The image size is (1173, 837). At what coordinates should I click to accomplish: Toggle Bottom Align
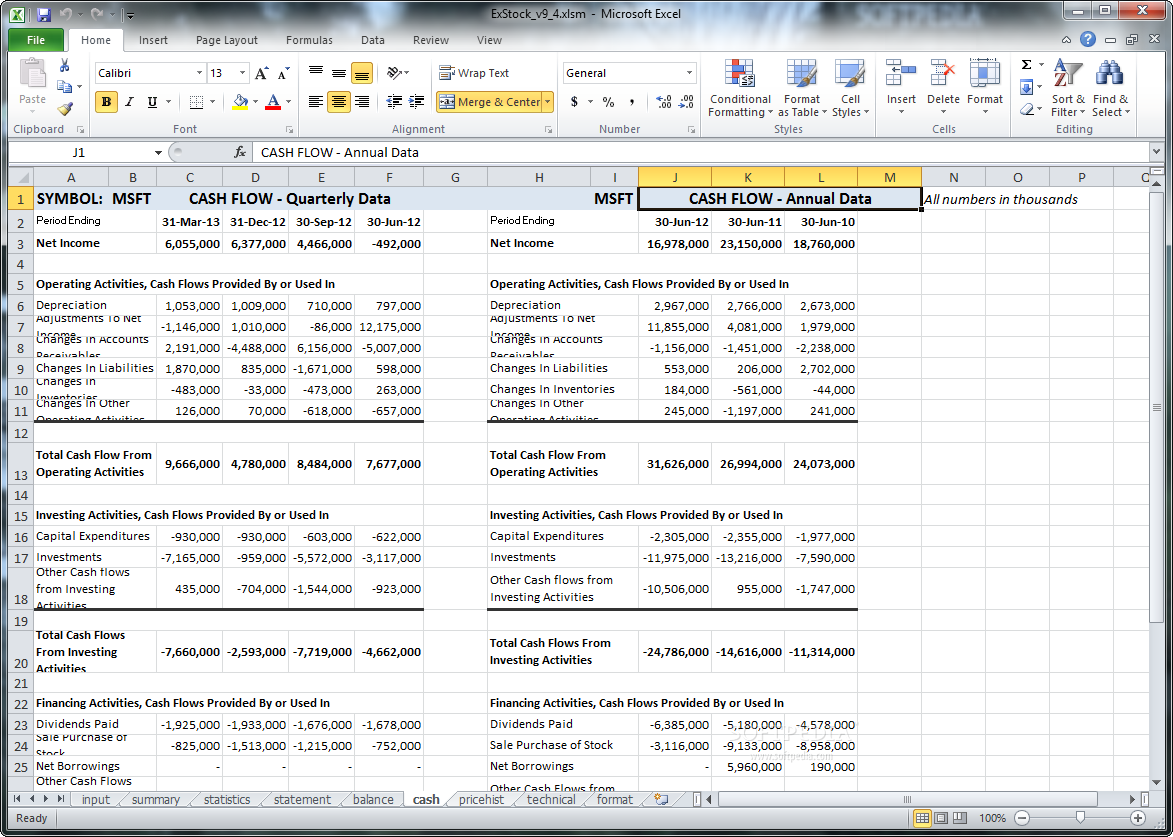click(362, 73)
